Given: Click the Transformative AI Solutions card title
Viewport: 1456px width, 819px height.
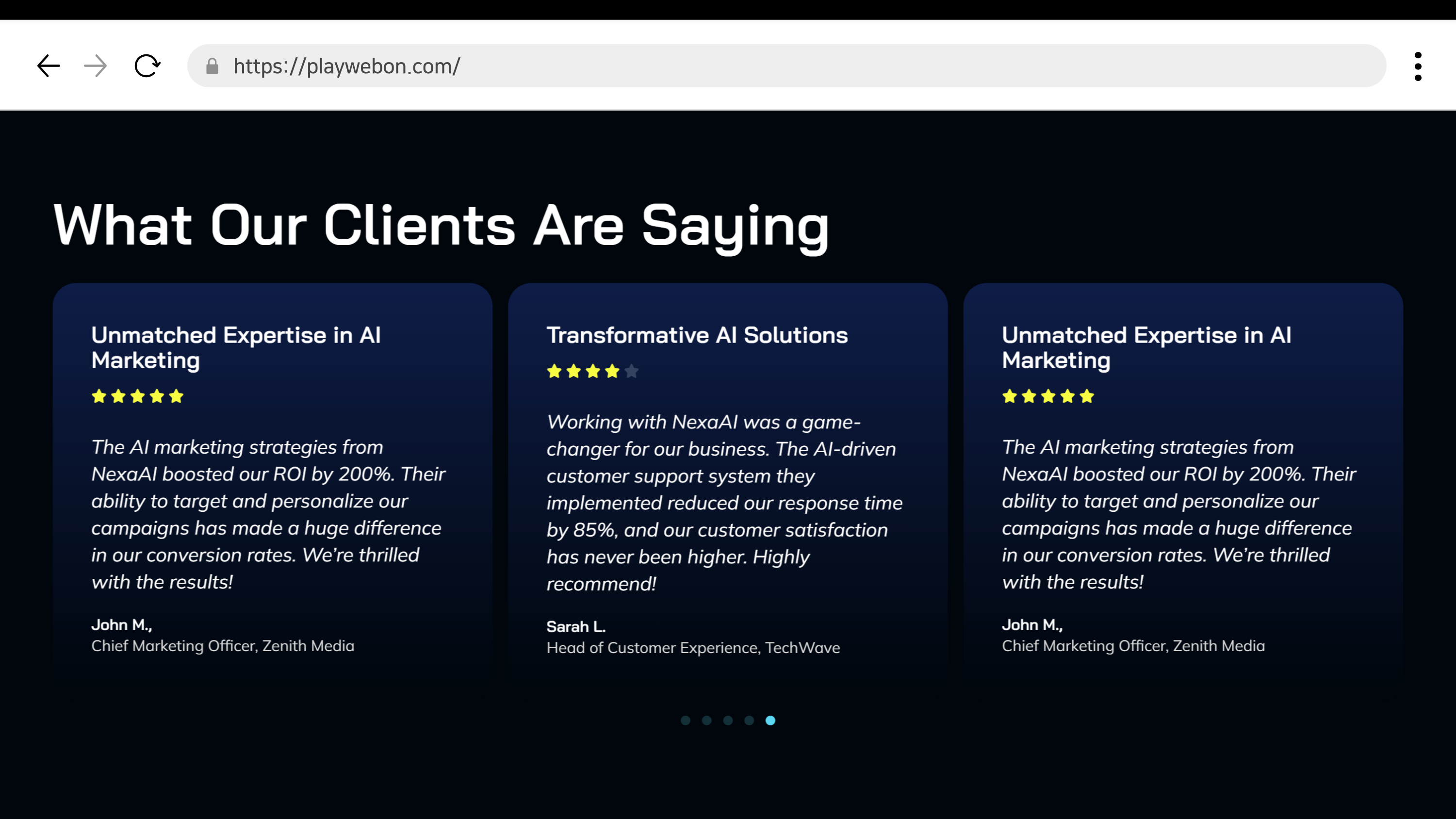Looking at the screenshot, I should [697, 335].
